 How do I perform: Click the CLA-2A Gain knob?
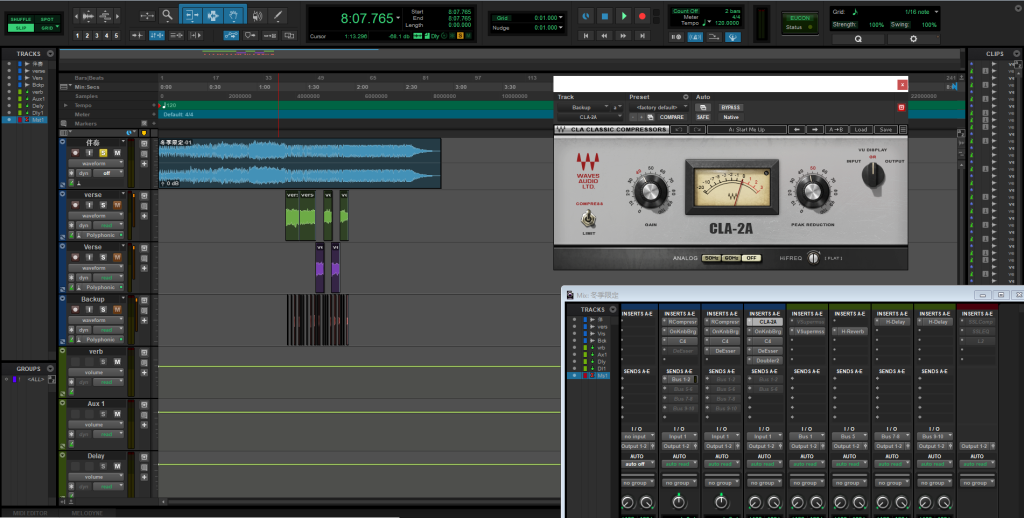[651, 191]
